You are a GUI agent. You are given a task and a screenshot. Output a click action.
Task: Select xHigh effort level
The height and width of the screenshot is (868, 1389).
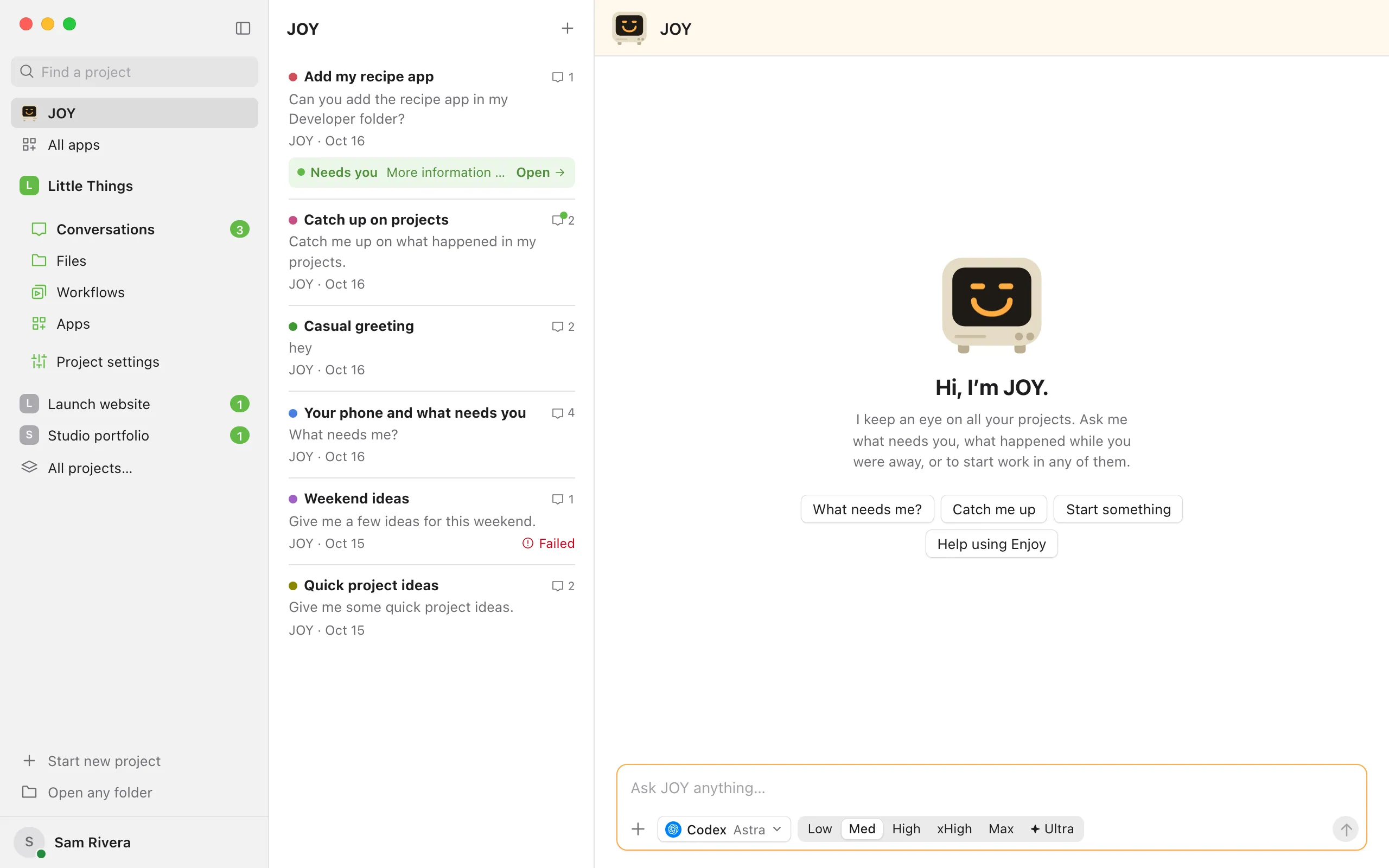tap(954, 829)
